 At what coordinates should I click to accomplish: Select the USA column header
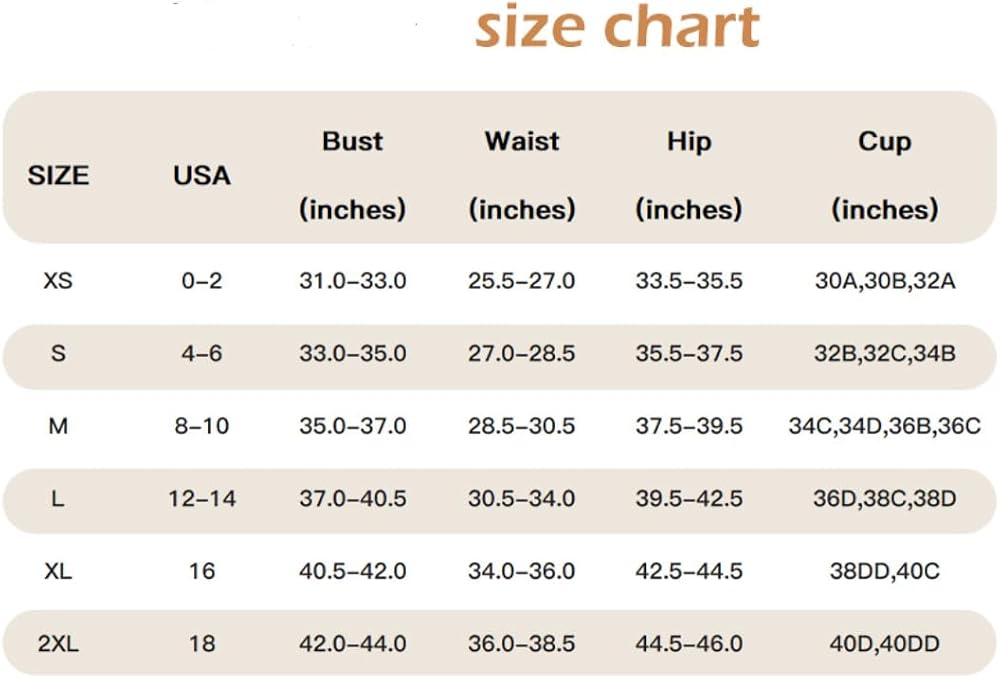(x=202, y=175)
